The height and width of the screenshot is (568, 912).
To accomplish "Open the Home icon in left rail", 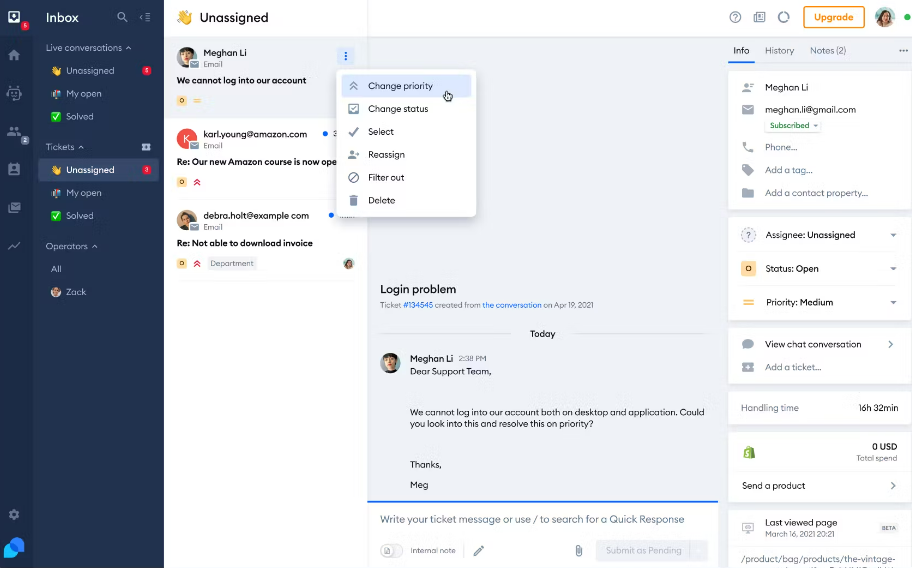I will click(14, 55).
